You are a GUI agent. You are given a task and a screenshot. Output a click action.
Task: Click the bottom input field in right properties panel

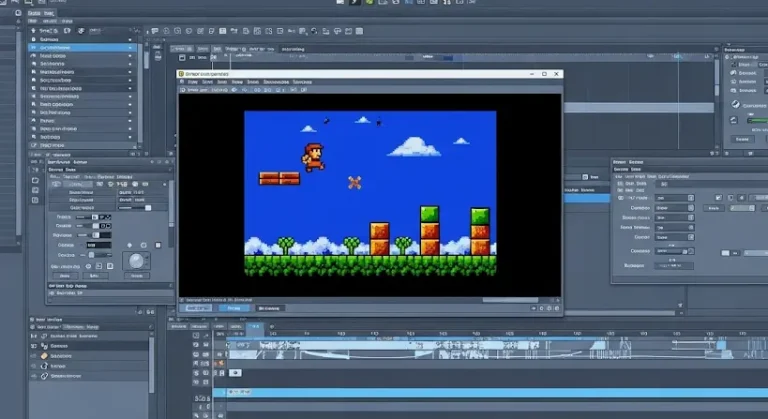point(674,266)
